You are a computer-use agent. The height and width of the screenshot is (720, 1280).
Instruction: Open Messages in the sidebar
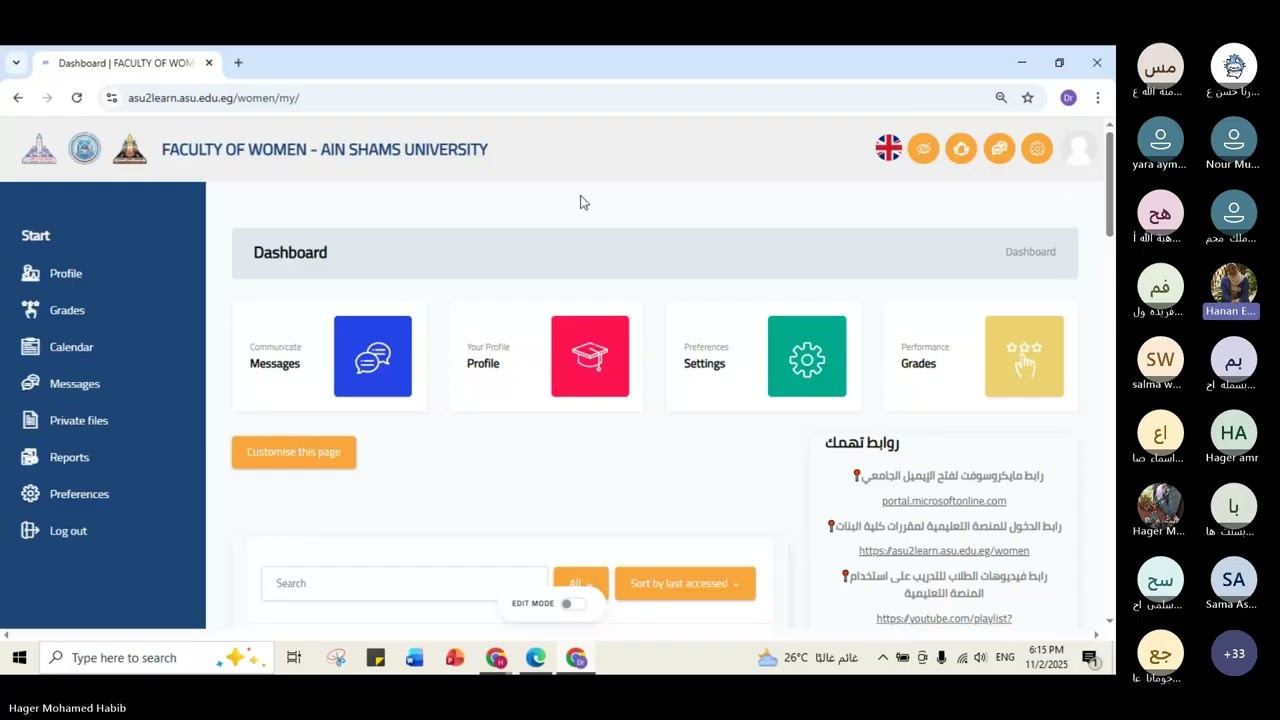pos(74,384)
